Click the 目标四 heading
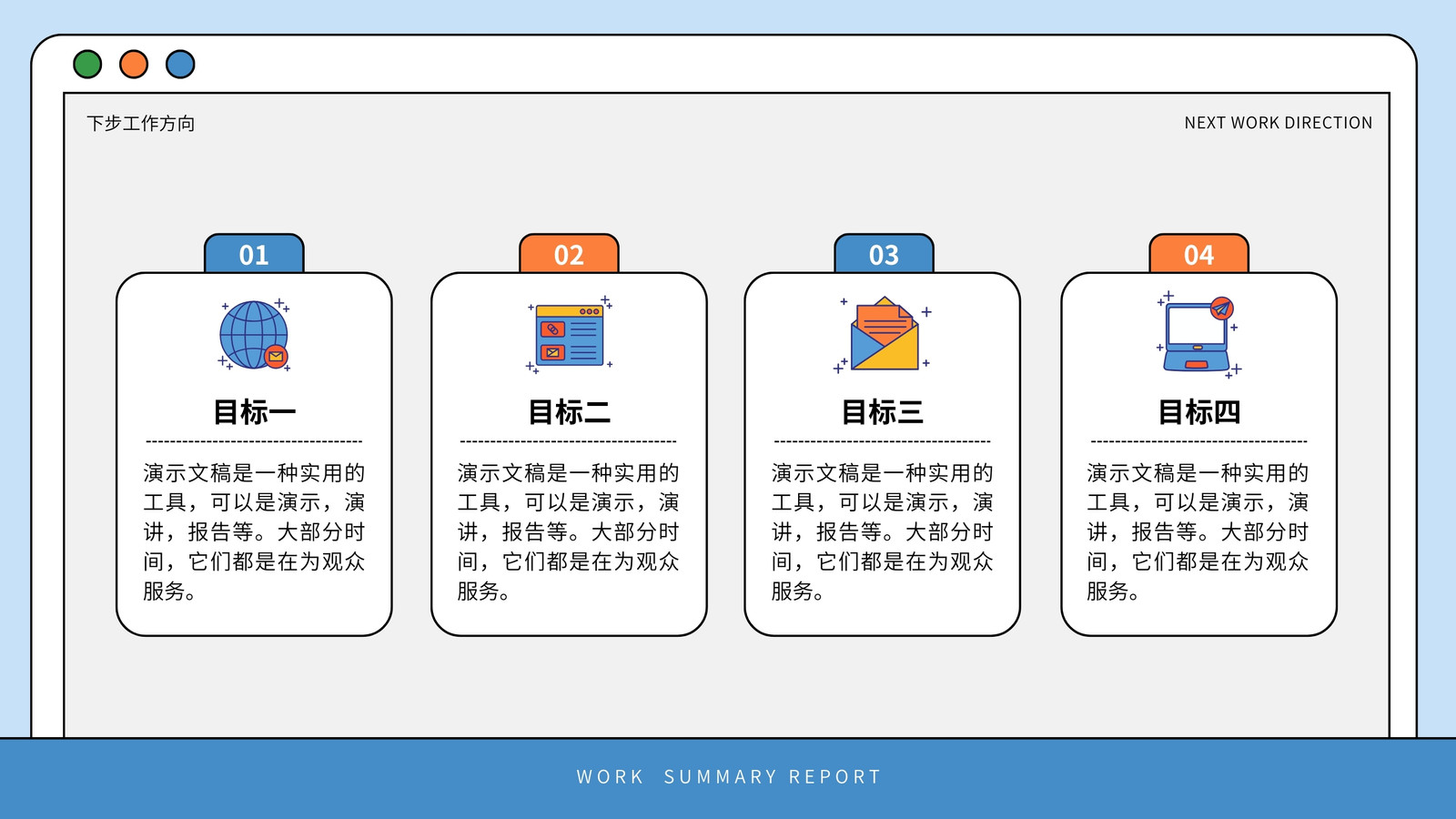This screenshot has width=1456, height=819. pyautogui.click(x=1198, y=412)
